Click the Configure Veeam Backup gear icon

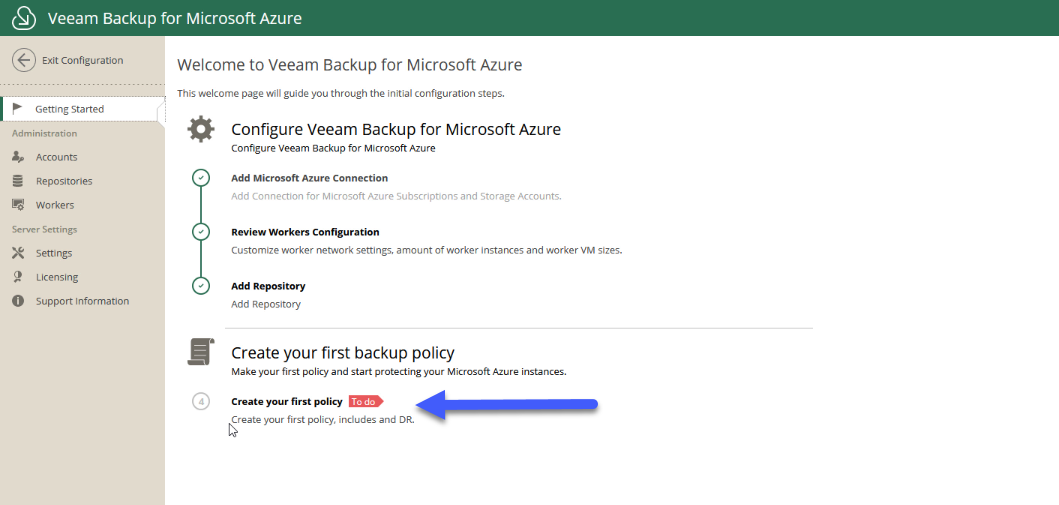(x=201, y=128)
